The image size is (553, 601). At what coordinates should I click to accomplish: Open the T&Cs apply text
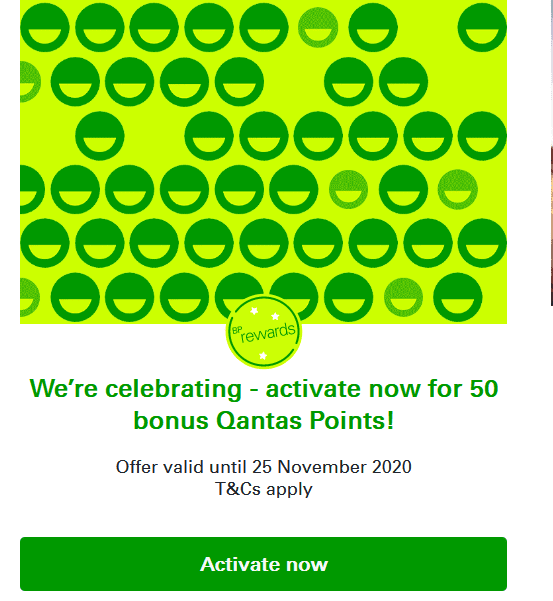click(264, 489)
